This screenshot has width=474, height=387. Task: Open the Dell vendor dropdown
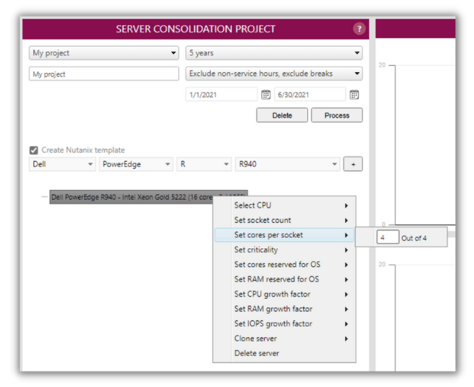(x=62, y=164)
